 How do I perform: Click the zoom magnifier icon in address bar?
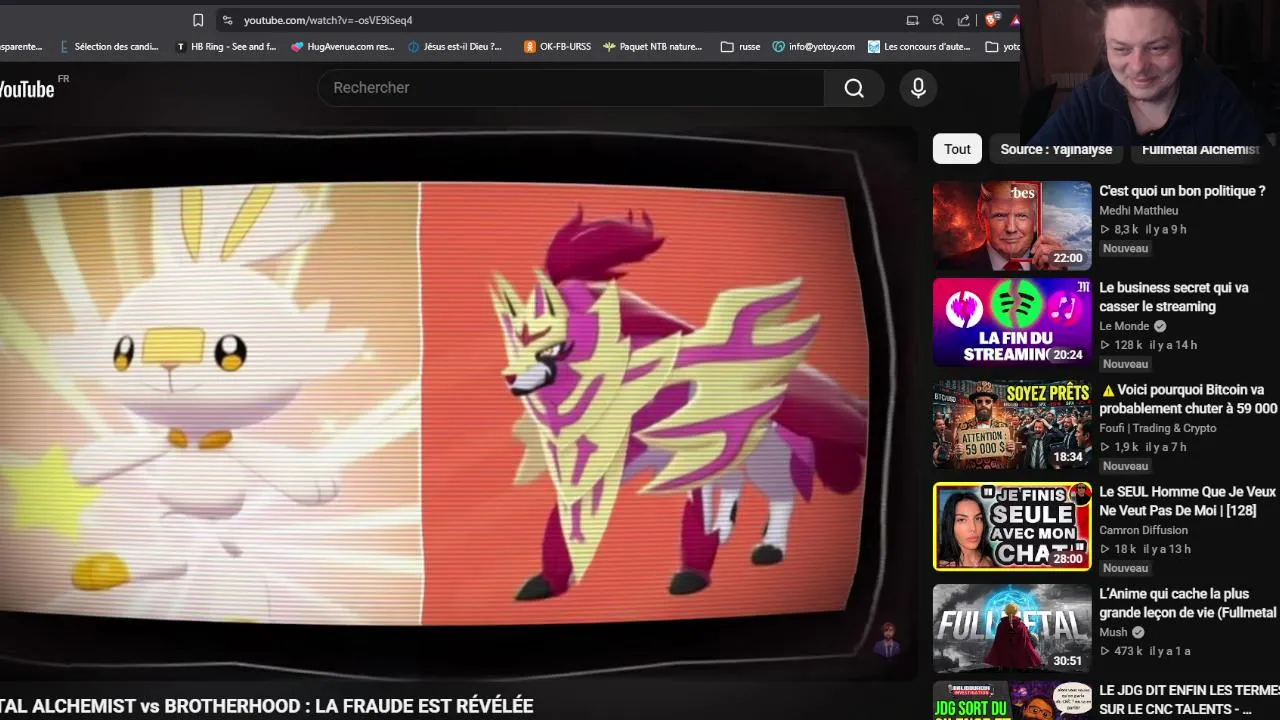pos(938,20)
